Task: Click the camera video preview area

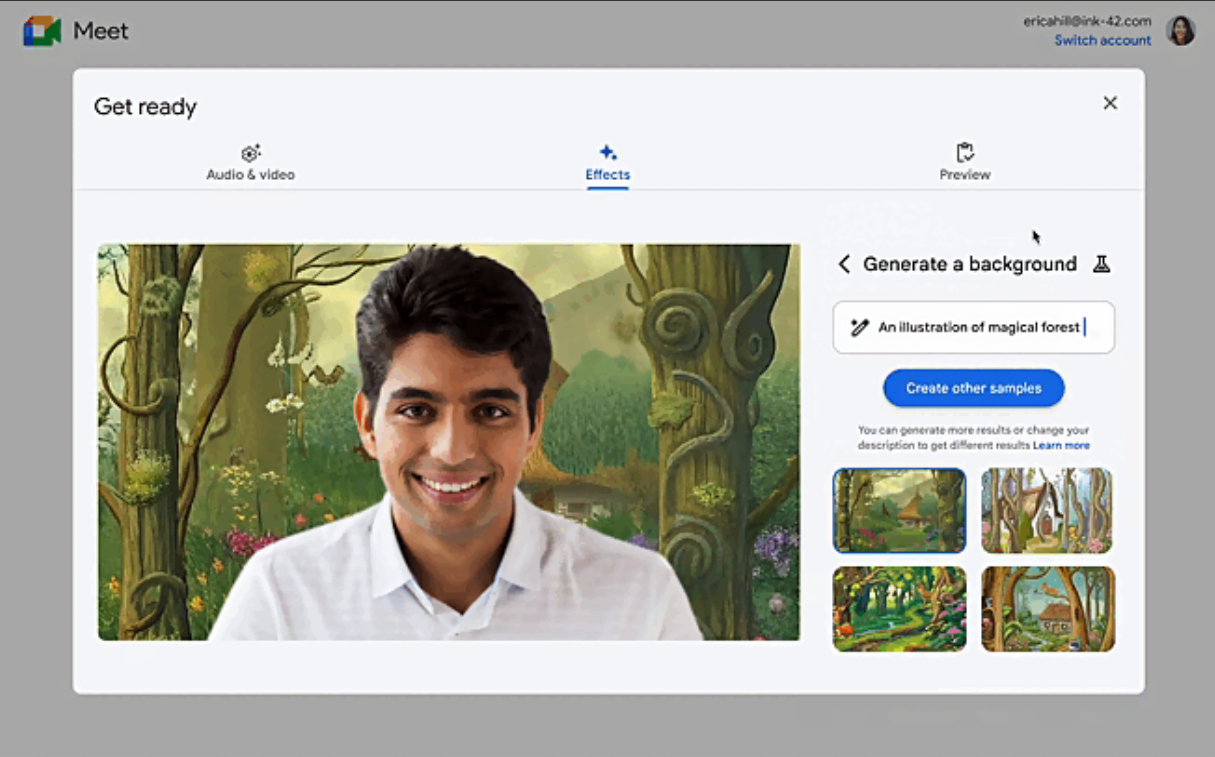Action: 448,440
